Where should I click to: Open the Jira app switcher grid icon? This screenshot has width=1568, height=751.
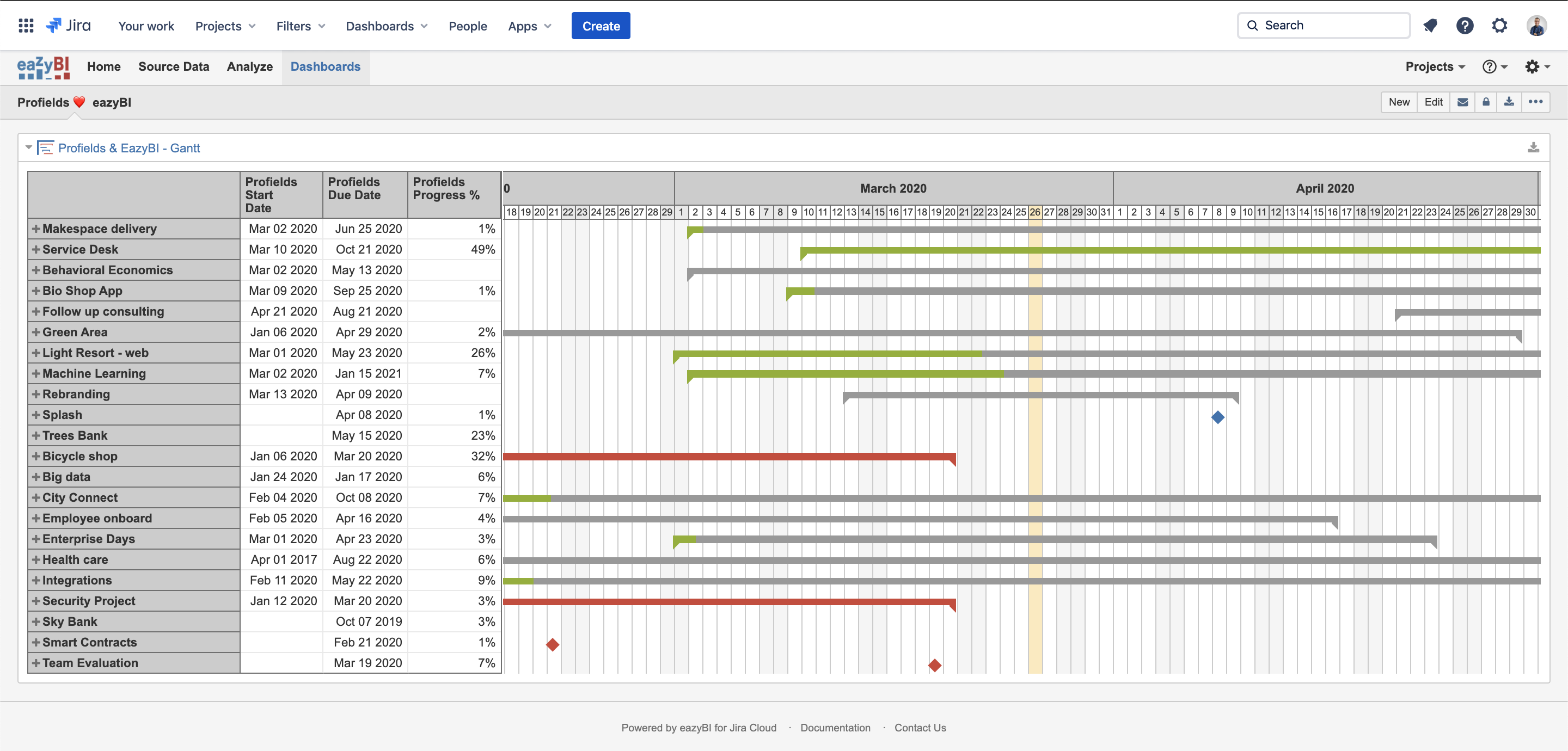pyautogui.click(x=26, y=25)
